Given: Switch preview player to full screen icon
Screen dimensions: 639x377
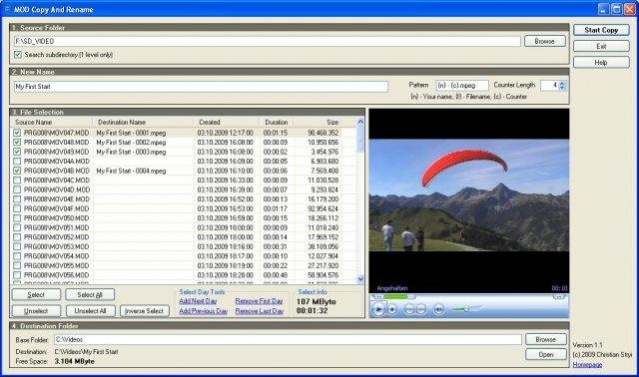Looking at the screenshot, I should coord(559,297).
